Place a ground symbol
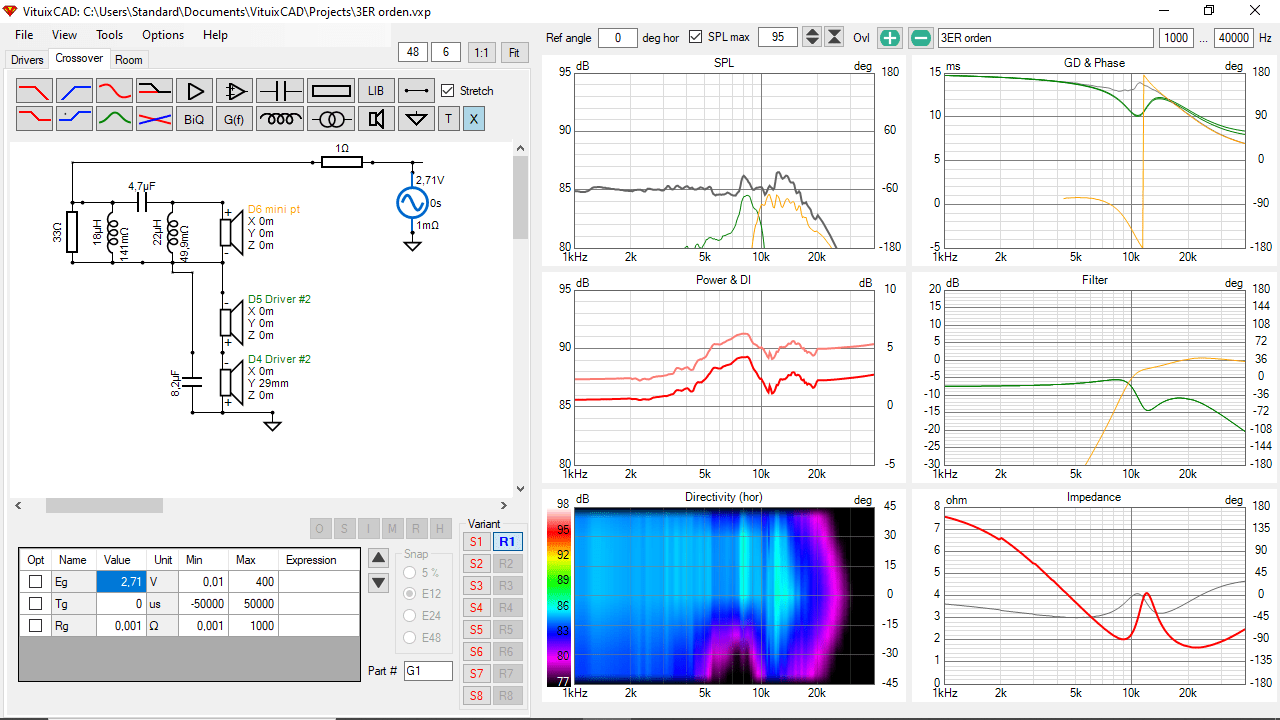This screenshot has height=720, width=1280. click(416, 119)
